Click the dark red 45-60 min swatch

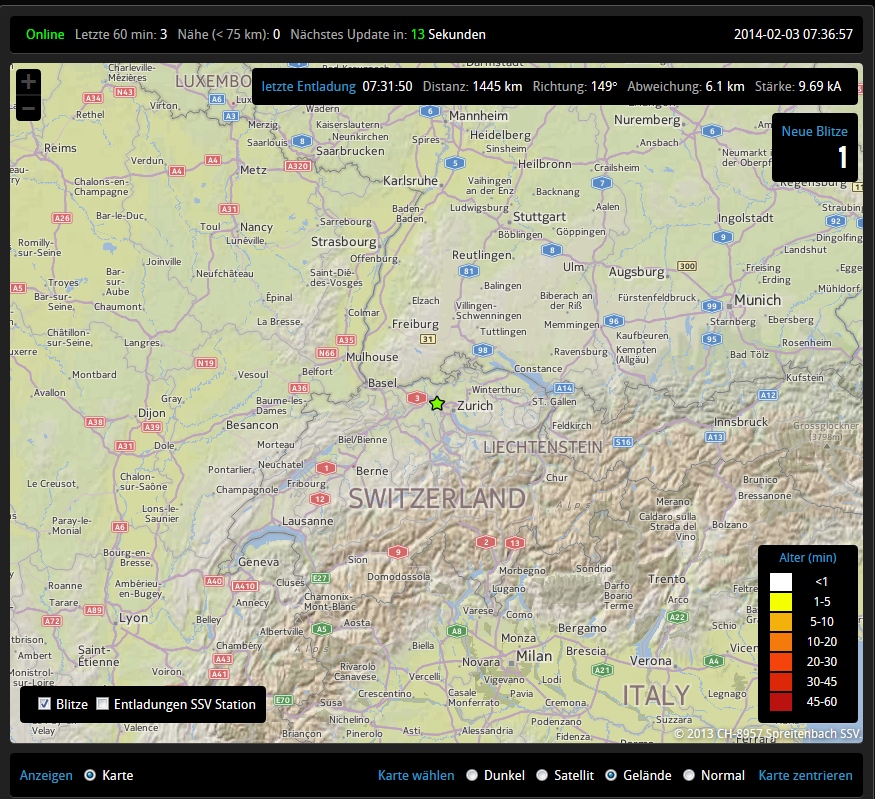pos(780,701)
